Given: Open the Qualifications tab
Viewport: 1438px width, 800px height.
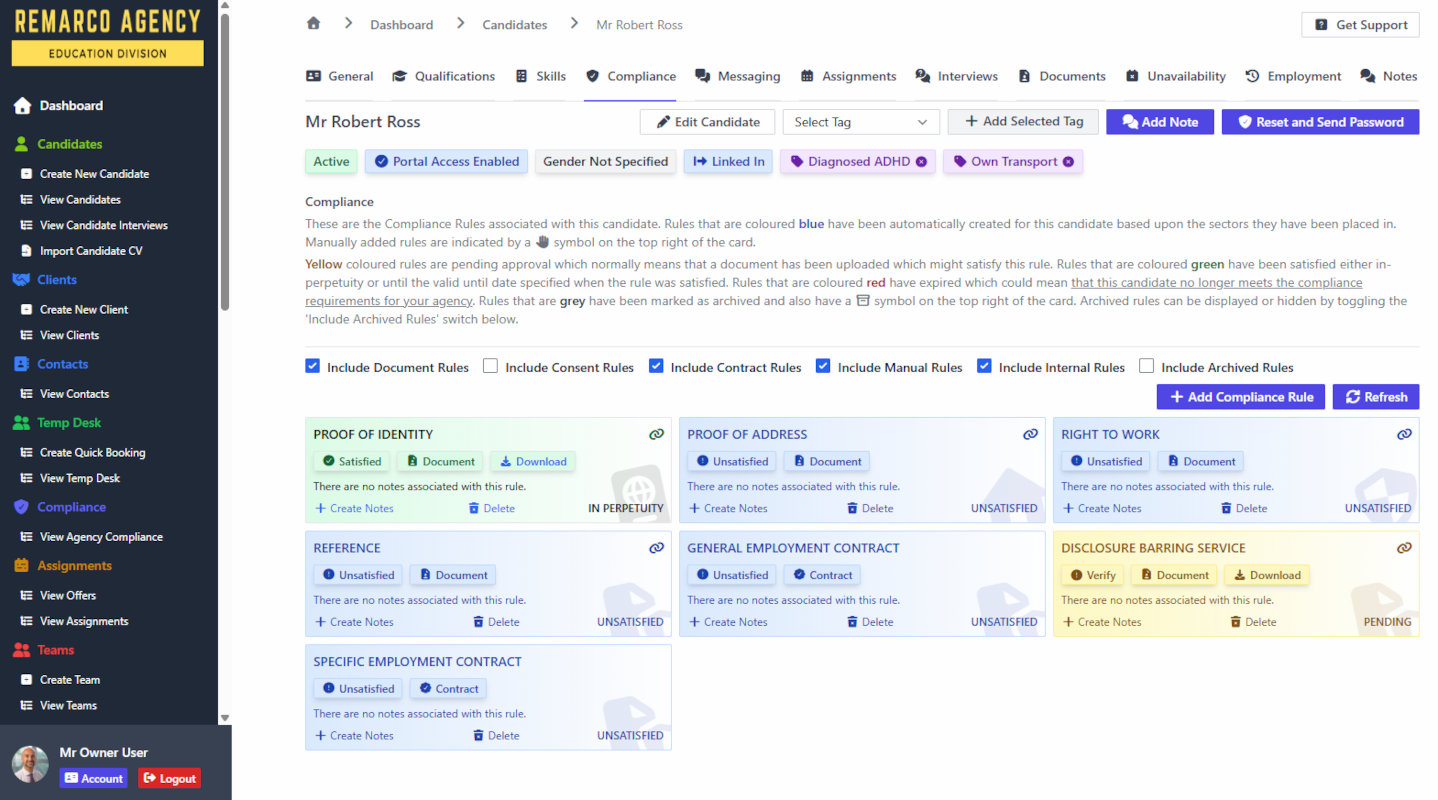Looking at the screenshot, I should point(443,76).
